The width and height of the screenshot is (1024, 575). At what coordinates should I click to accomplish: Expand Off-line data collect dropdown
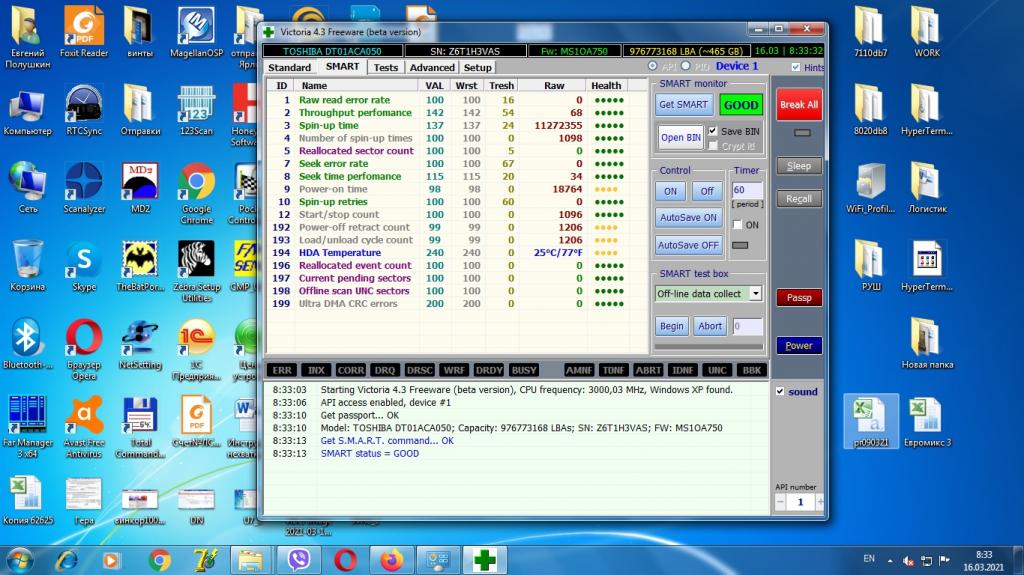point(756,293)
